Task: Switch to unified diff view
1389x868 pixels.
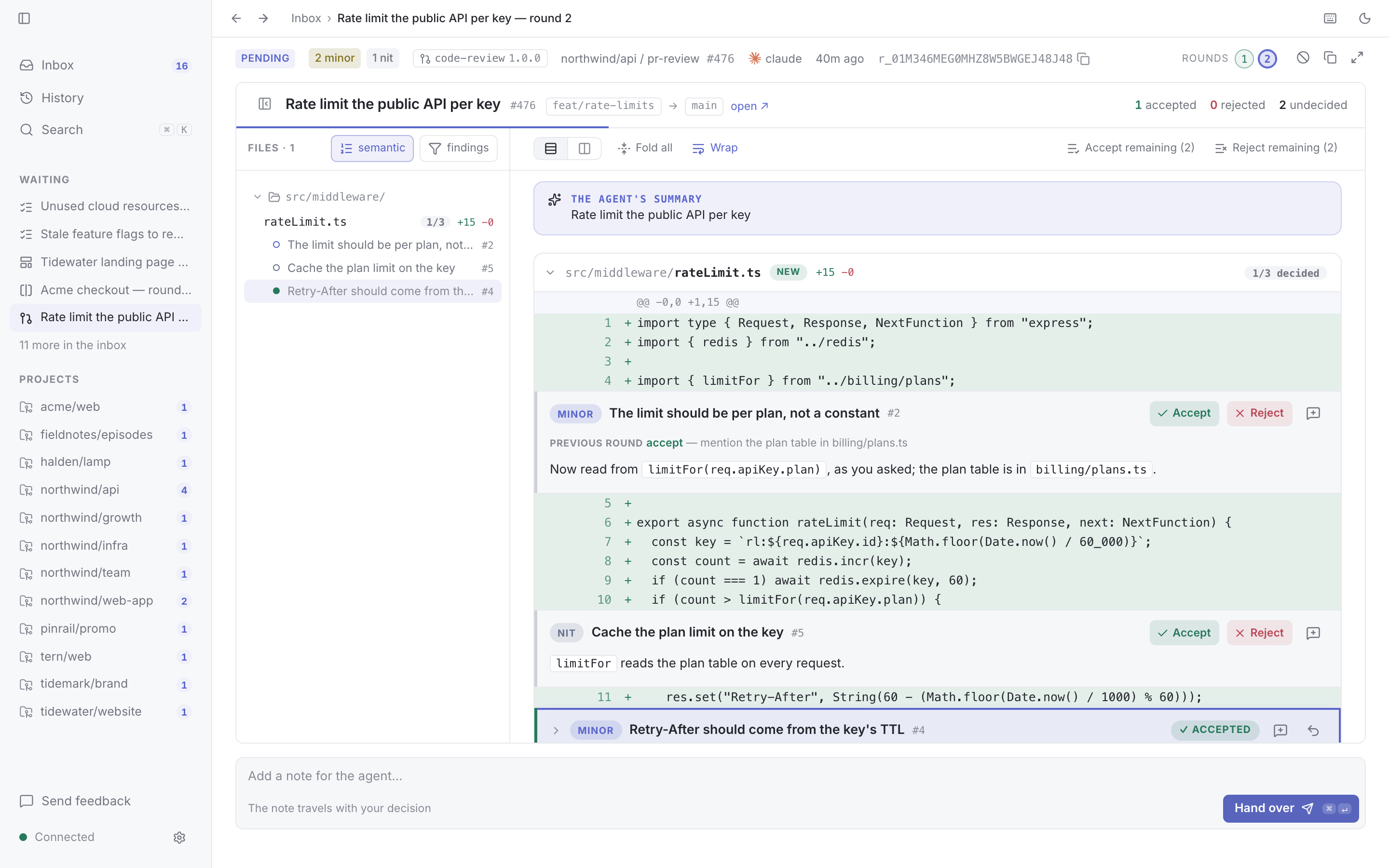Action: 551,148
